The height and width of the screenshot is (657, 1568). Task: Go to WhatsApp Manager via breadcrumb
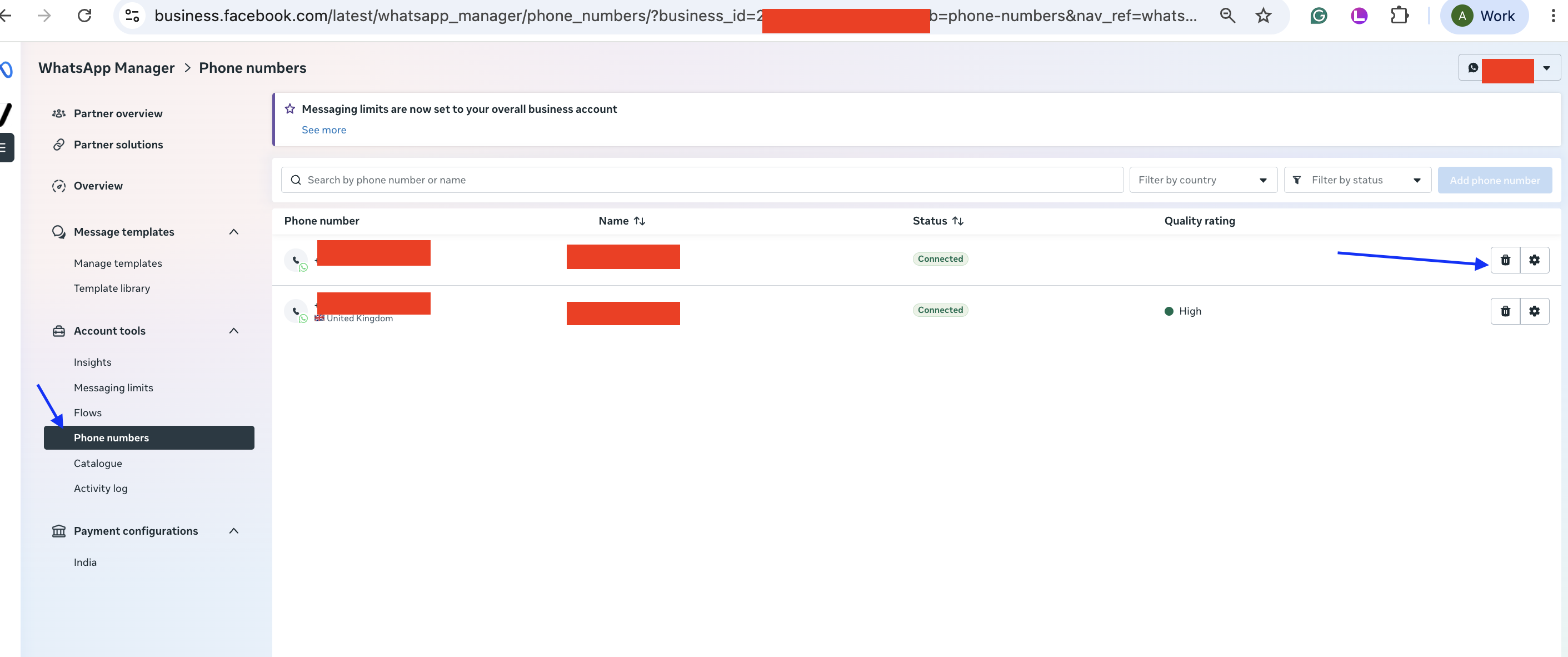tap(107, 68)
